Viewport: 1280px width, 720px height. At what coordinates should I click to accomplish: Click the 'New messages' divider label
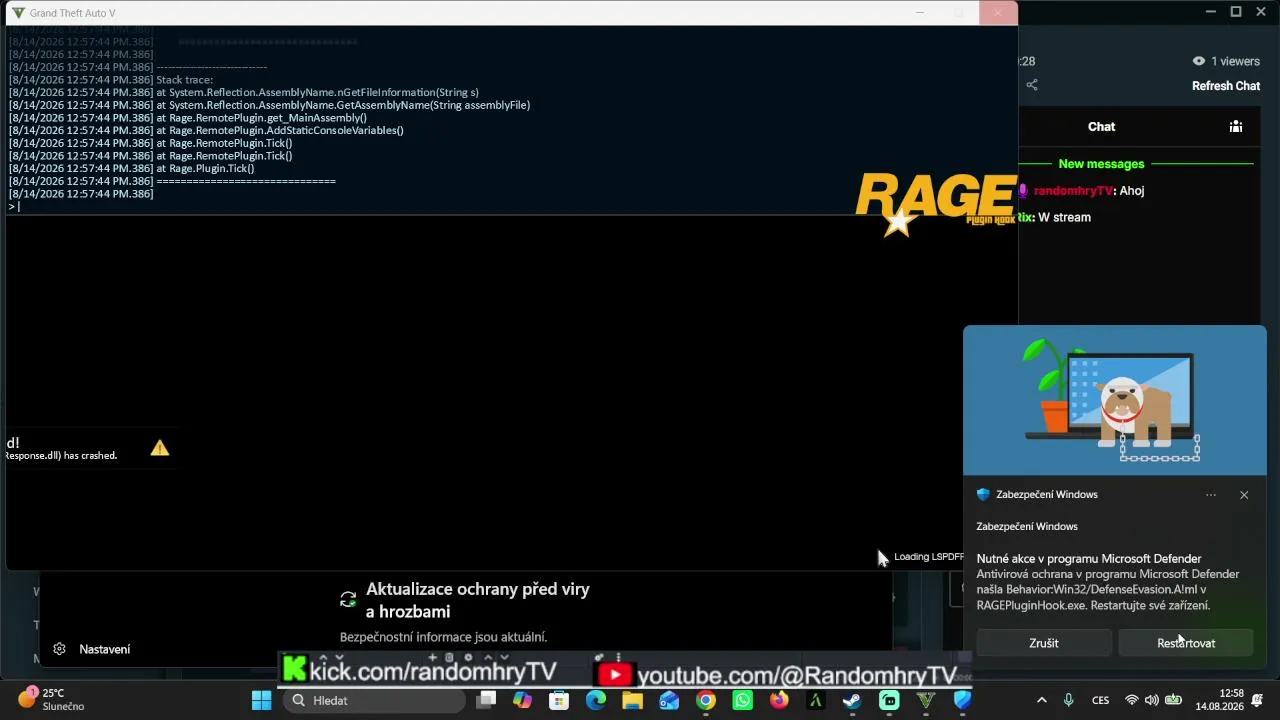(1101, 164)
